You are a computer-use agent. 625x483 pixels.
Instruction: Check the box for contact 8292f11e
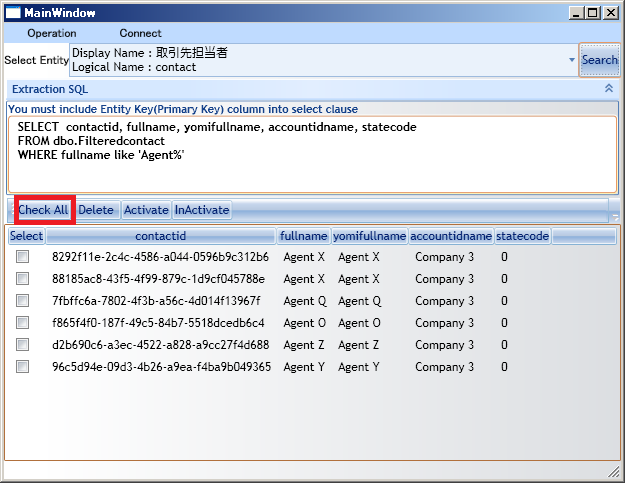22,257
